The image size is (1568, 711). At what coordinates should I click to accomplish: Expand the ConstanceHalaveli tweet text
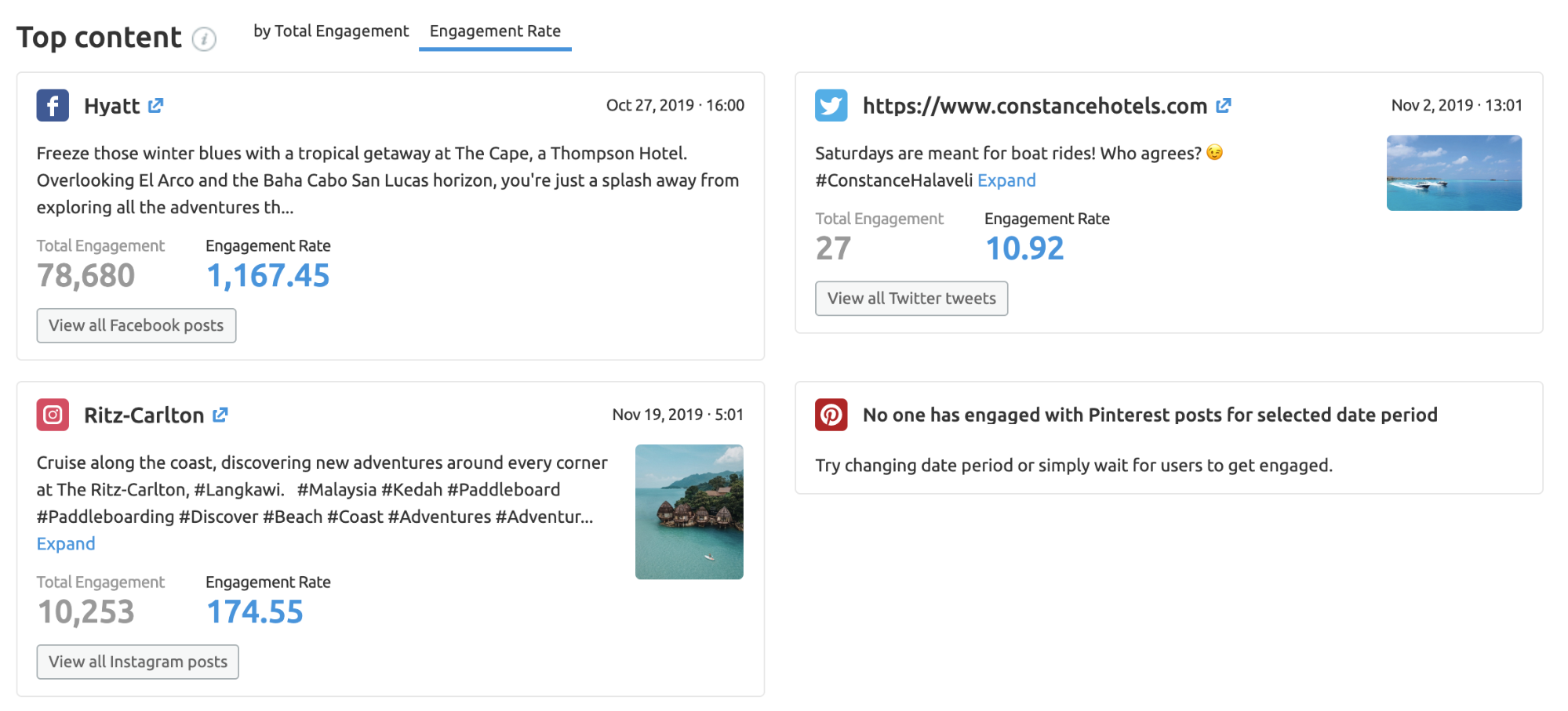point(1006,180)
